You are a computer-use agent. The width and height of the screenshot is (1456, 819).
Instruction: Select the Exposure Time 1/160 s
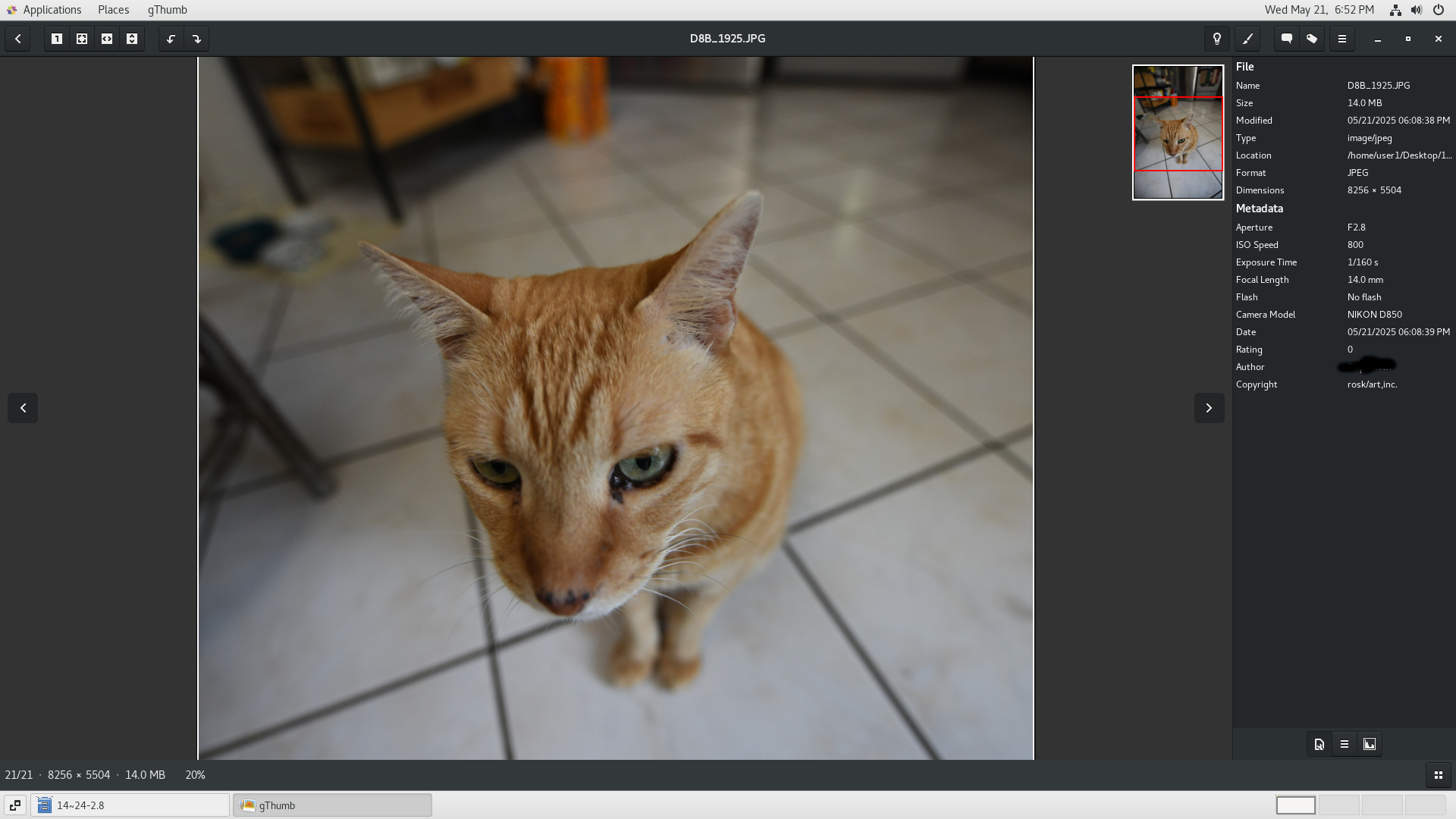(1362, 262)
